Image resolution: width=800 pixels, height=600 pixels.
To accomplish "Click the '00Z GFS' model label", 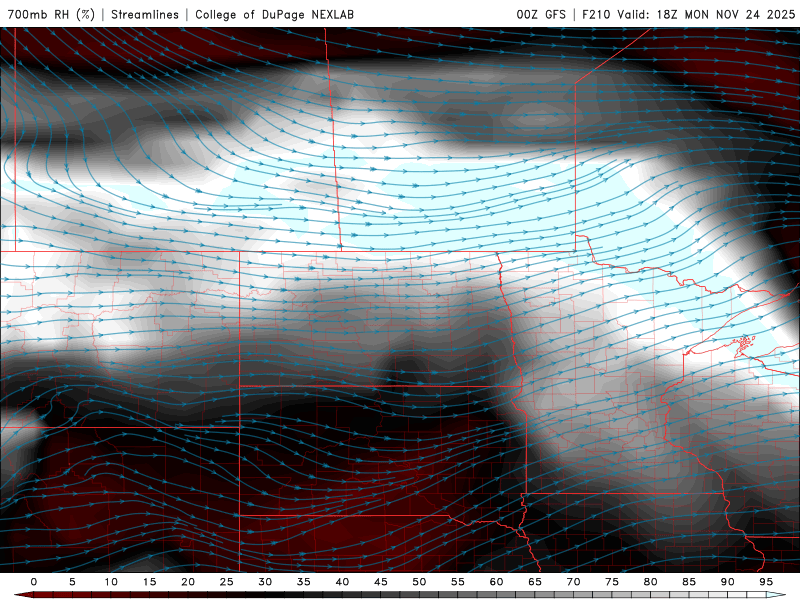I will point(541,14).
